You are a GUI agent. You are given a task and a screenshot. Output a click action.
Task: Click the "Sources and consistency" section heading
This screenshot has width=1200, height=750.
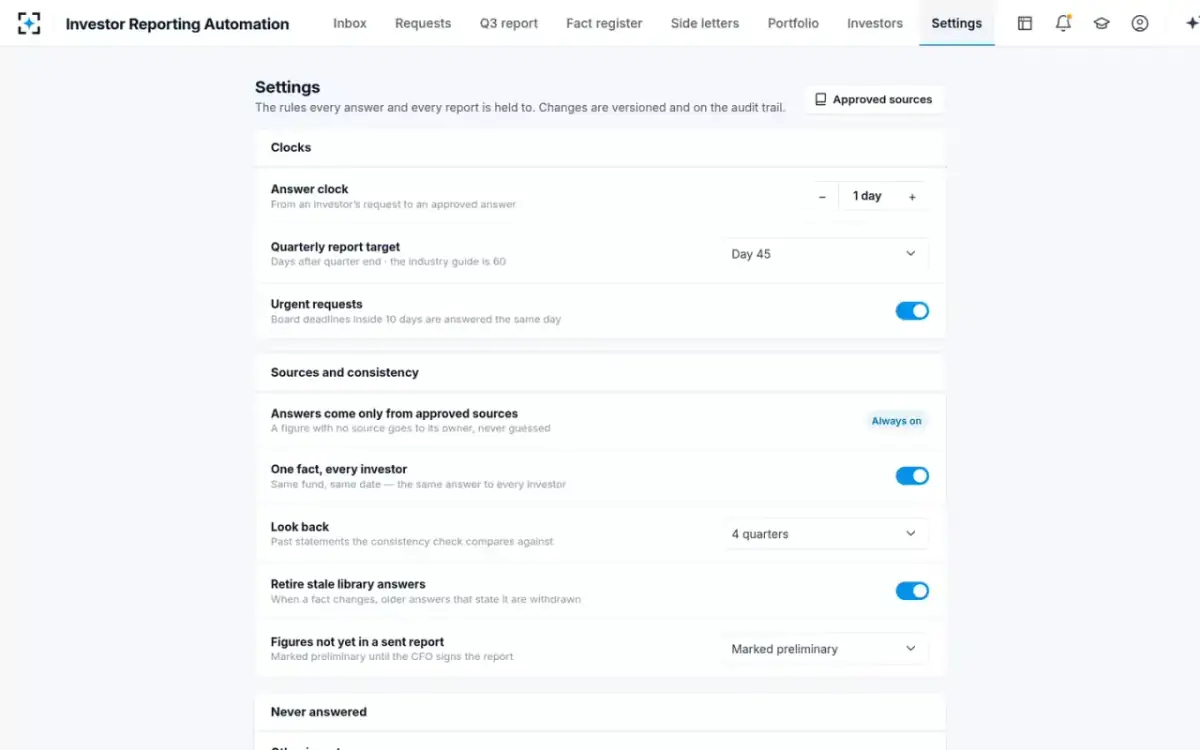click(x=345, y=372)
